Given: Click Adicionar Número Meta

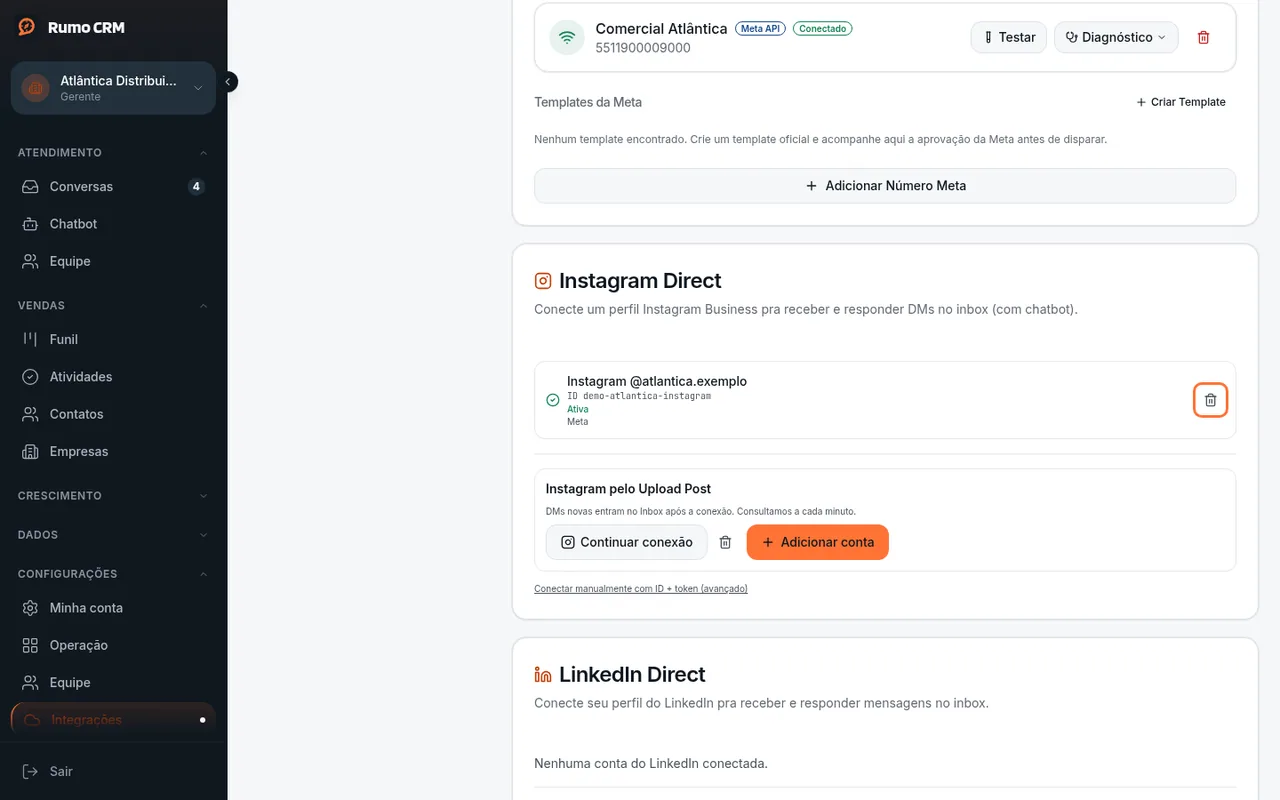Looking at the screenshot, I should pyautogui.click(x=885, y=186).
